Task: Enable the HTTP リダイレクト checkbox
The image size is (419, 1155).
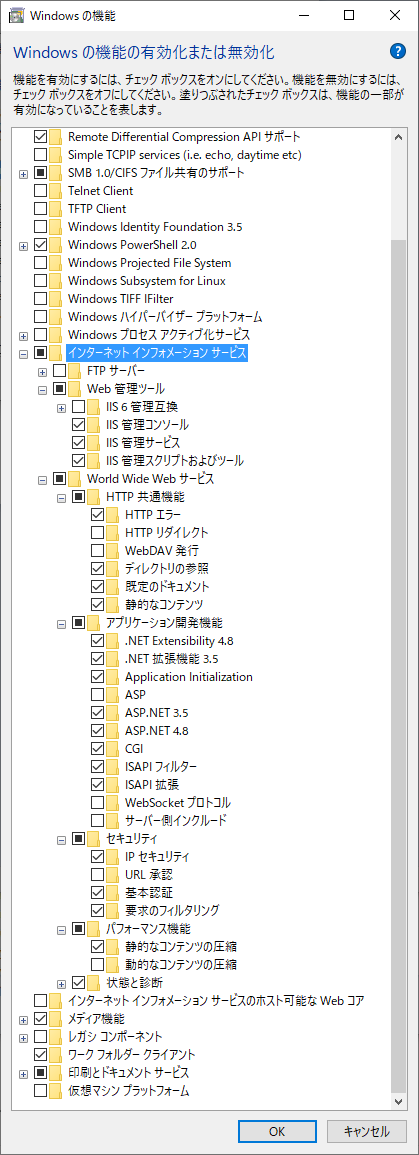Action: click(97, 533)
